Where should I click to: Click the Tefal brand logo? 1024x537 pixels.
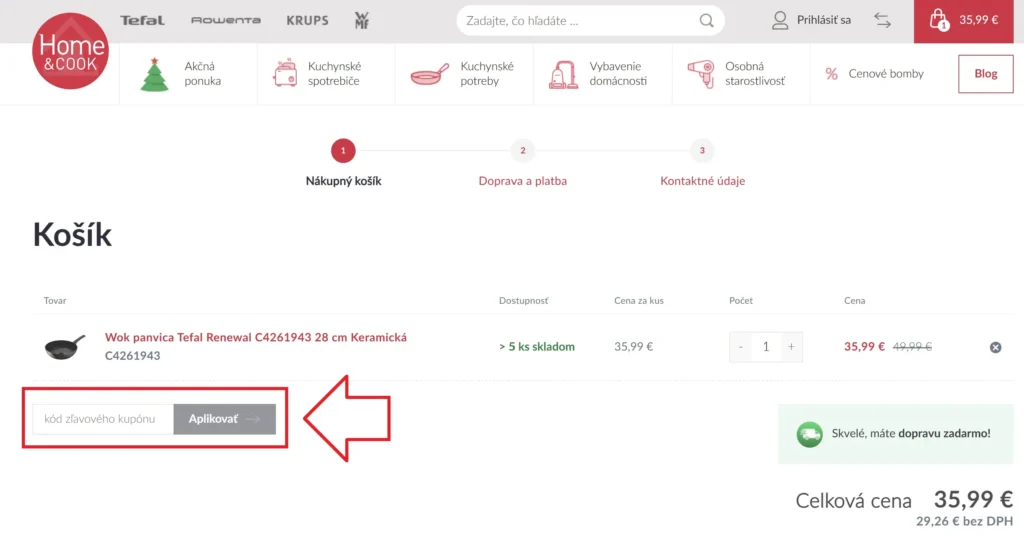[x=142, y=20]
